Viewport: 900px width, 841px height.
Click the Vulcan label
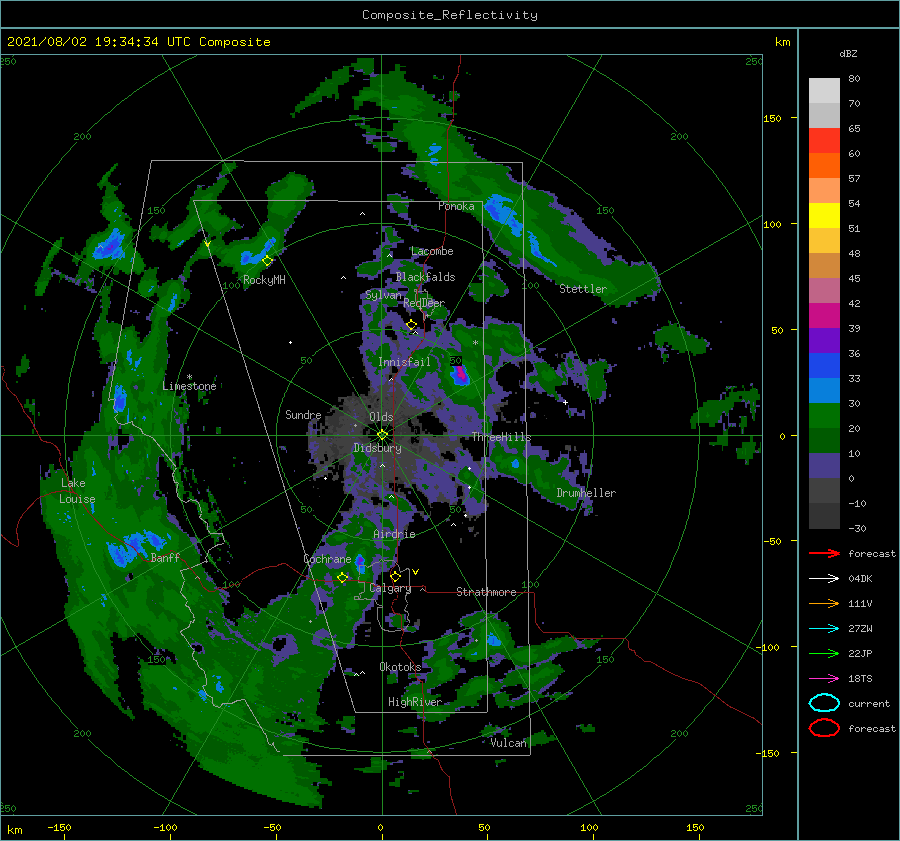[x=508, y=743]
